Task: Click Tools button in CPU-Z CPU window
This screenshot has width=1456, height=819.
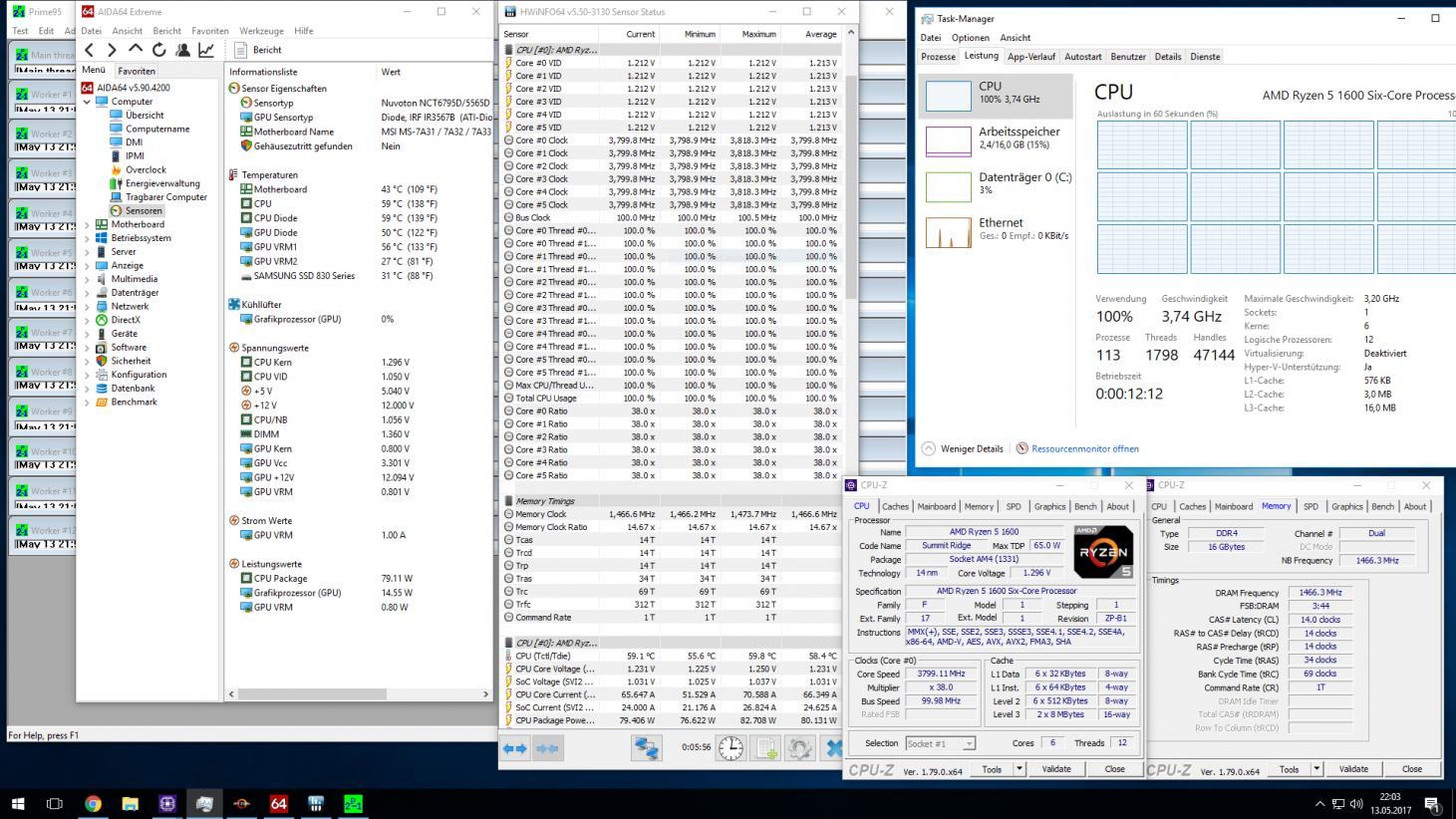Action: 992,769
